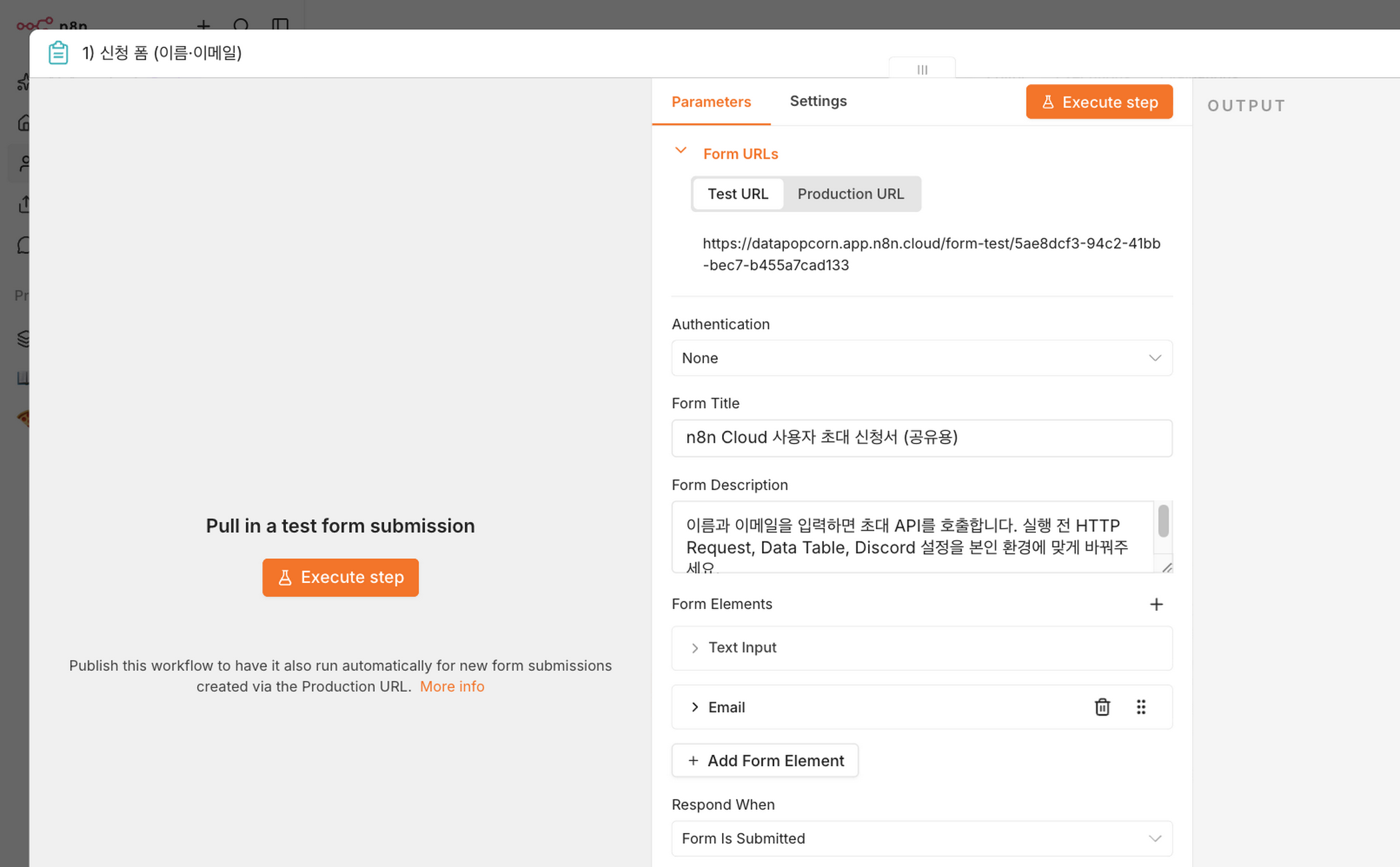
Task: Click Add Form Element button
Action: click(x=765, y=760)
